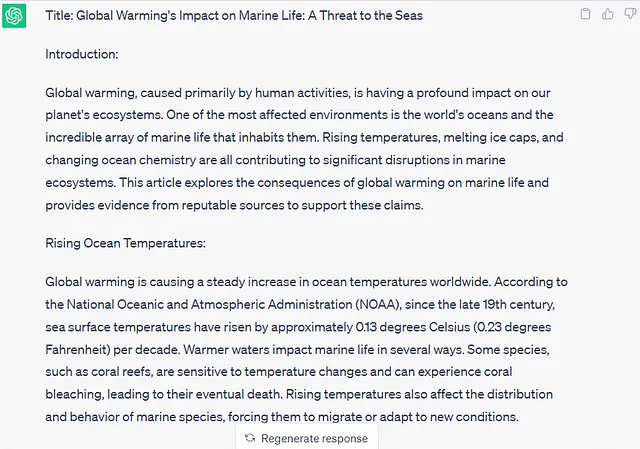Click the ChatGPT logo avatar

click(14, 16)
